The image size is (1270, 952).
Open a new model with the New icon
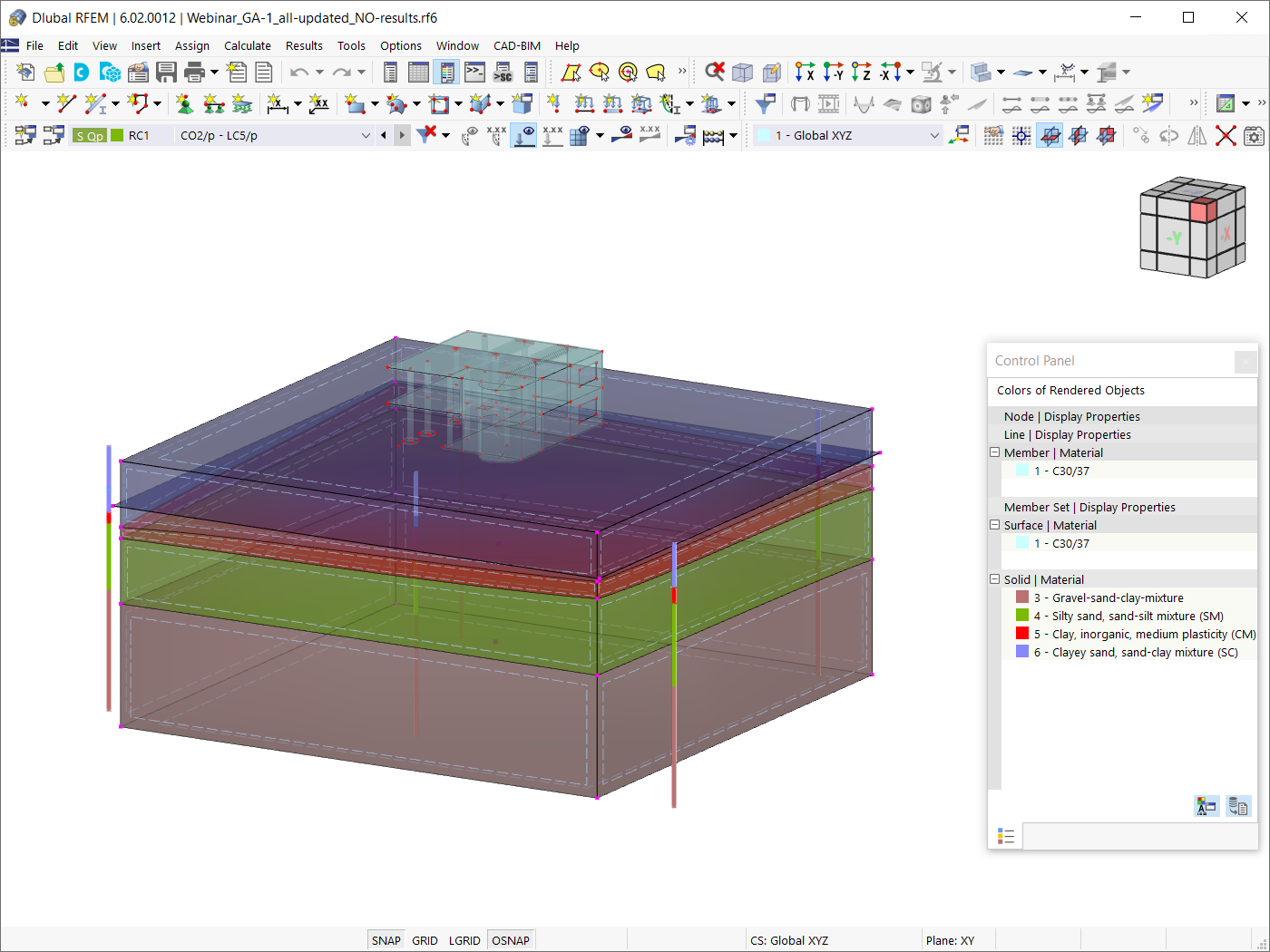[24, 72]
